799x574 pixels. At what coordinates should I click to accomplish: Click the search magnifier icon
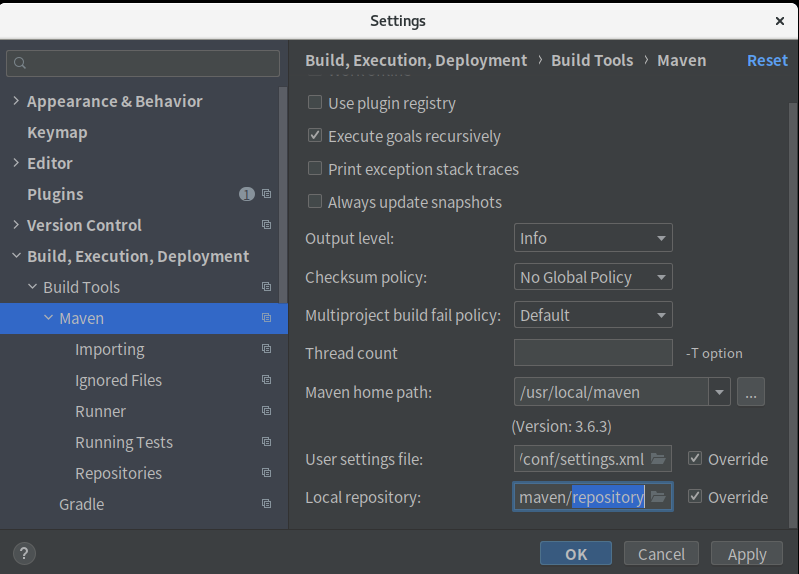tap(20, 63)
